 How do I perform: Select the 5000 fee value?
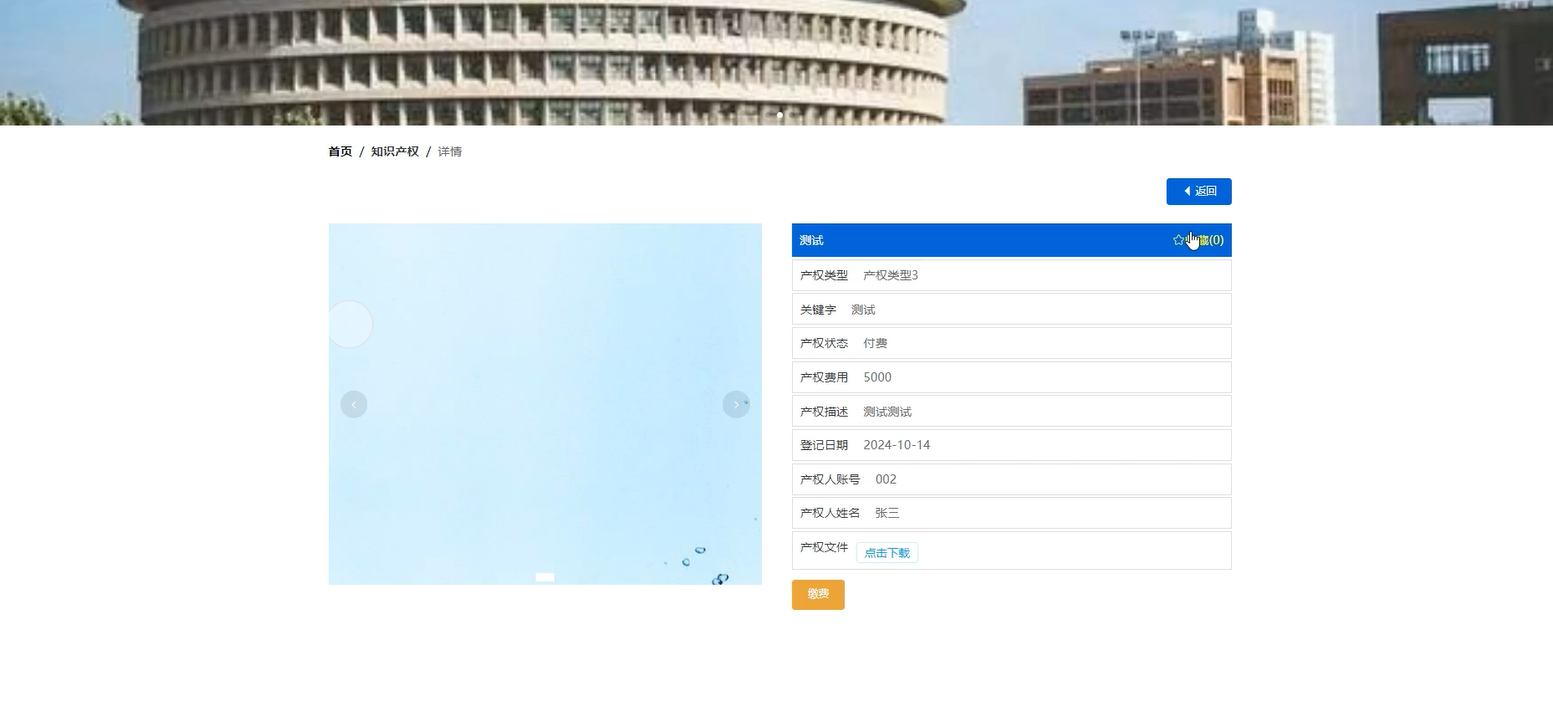pyautogui.click(x=877, y=377)
